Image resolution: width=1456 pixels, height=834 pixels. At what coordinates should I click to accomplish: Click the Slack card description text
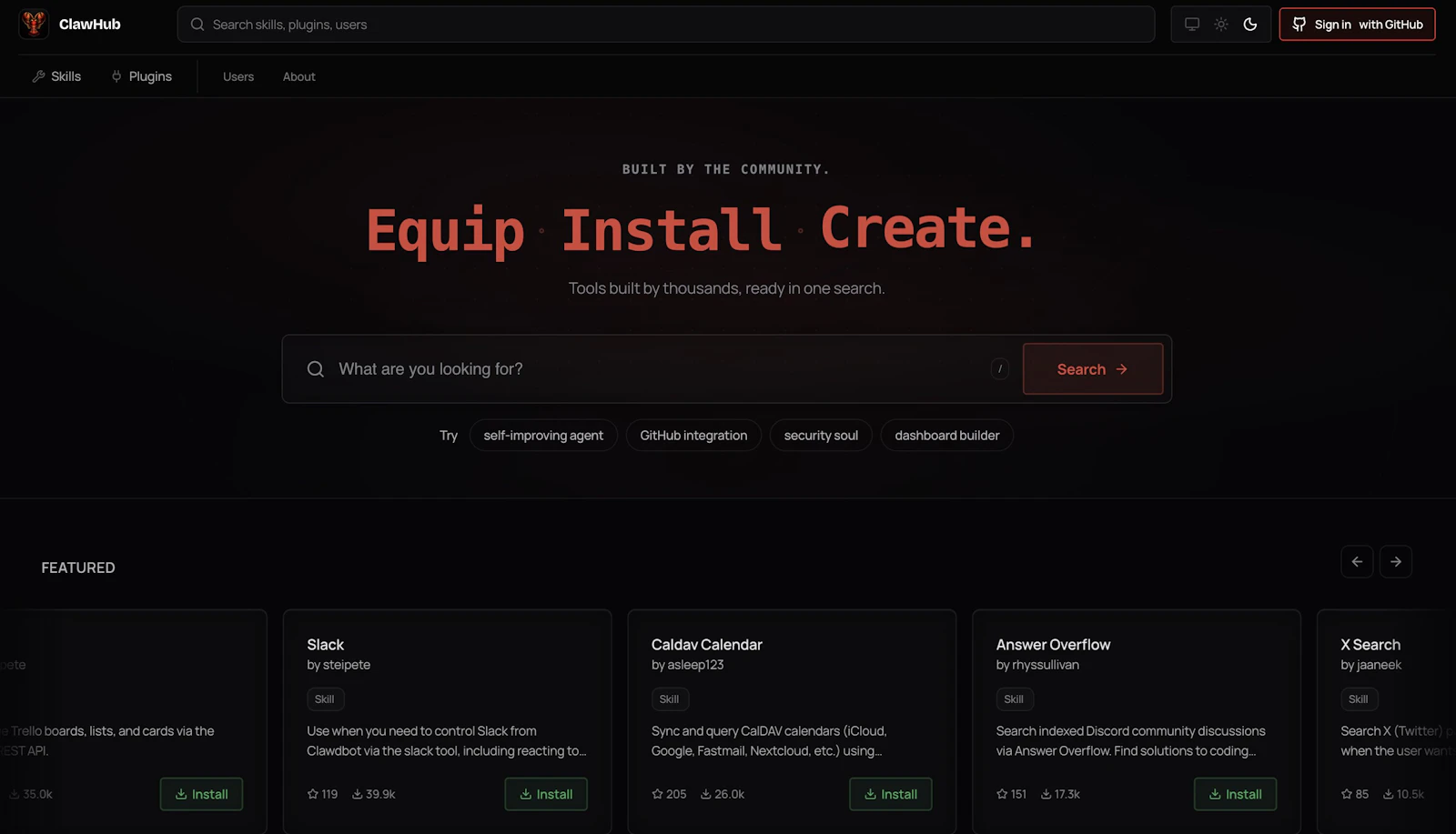(x=447, y=741)
